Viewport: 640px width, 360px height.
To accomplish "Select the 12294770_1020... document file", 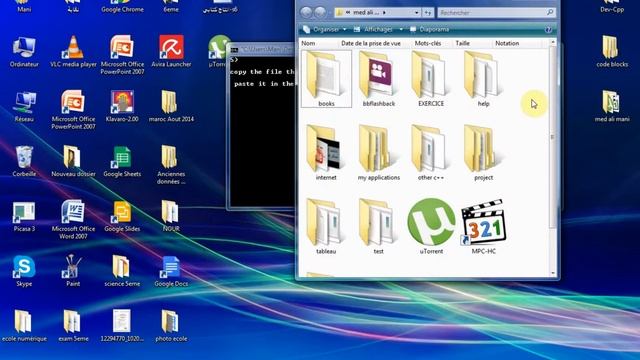I will coord(122,326).
